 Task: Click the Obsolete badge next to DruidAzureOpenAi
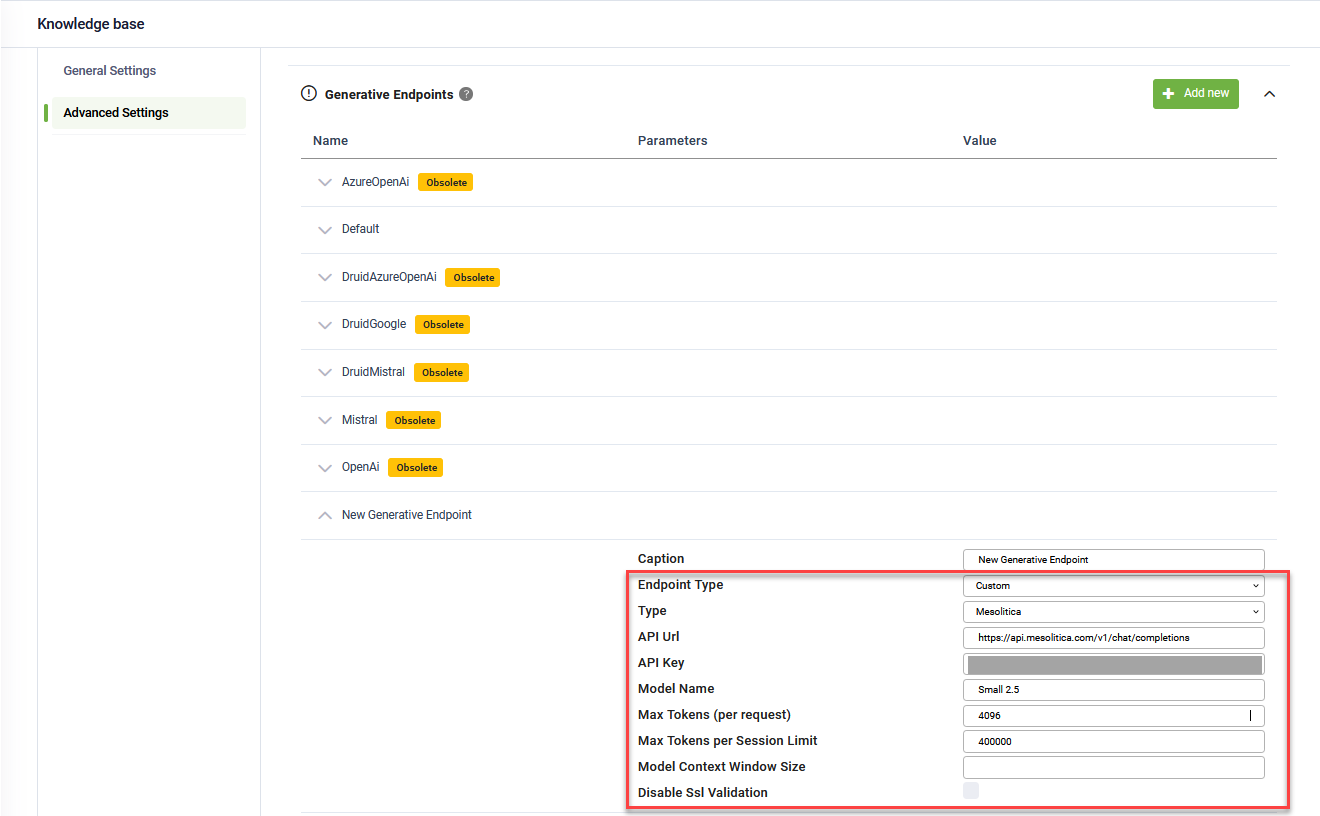pyautogui.click(x=473, y=278)
